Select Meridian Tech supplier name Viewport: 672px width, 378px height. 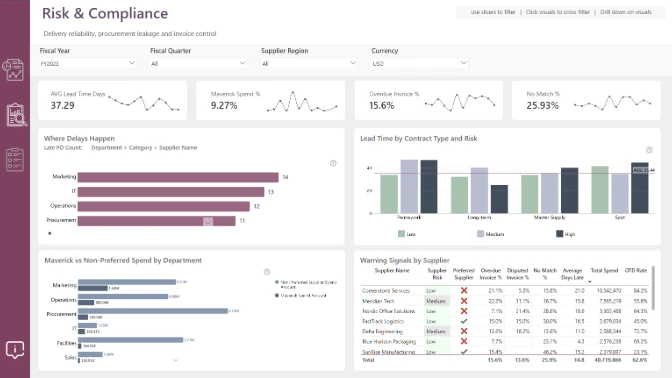(x=378, y=301)
